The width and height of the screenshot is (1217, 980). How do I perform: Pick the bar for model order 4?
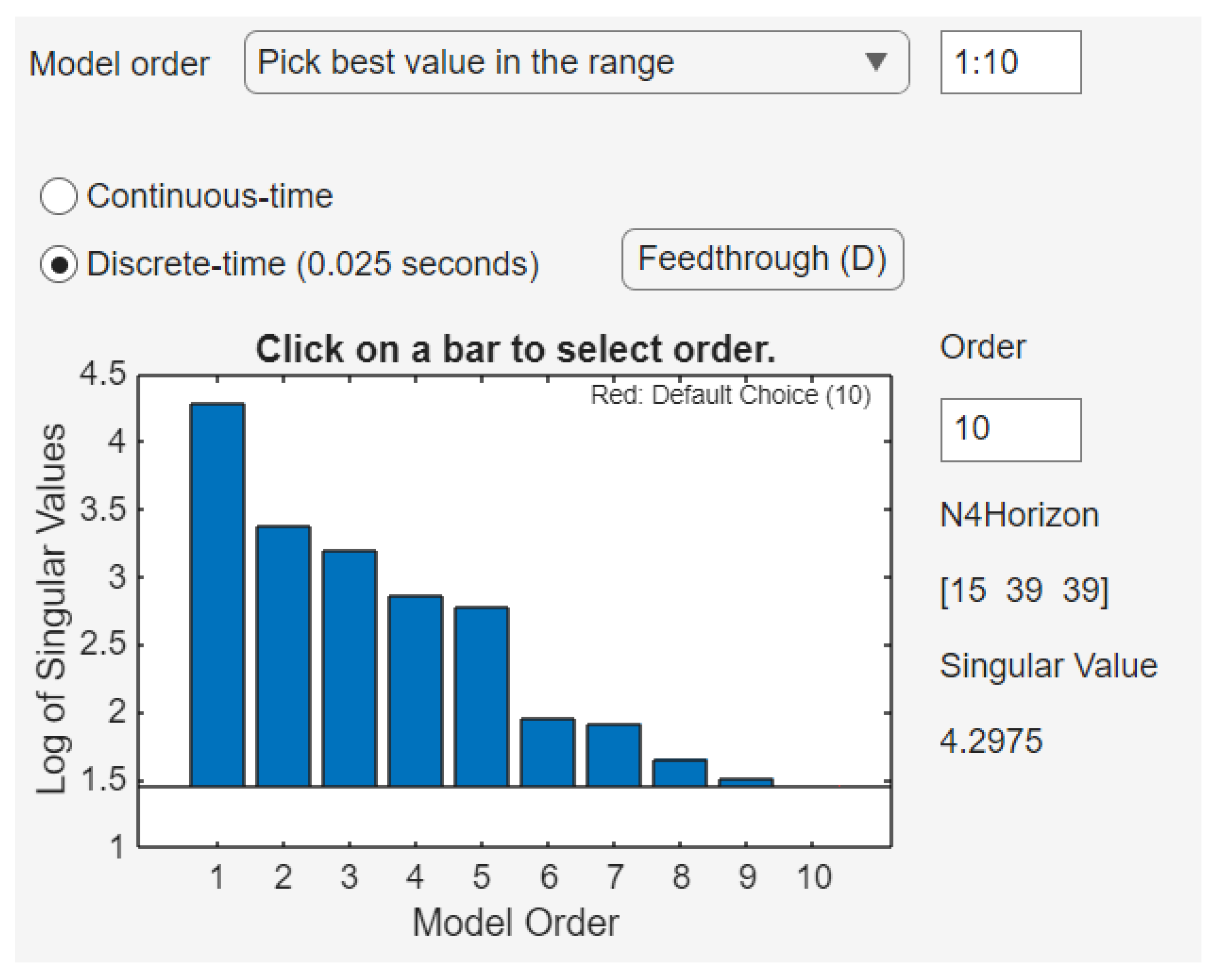click(416, 692)
